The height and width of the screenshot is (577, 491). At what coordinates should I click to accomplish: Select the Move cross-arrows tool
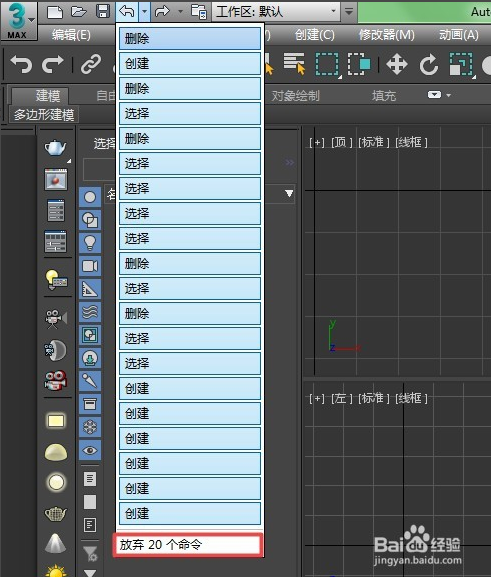[397, 64]
